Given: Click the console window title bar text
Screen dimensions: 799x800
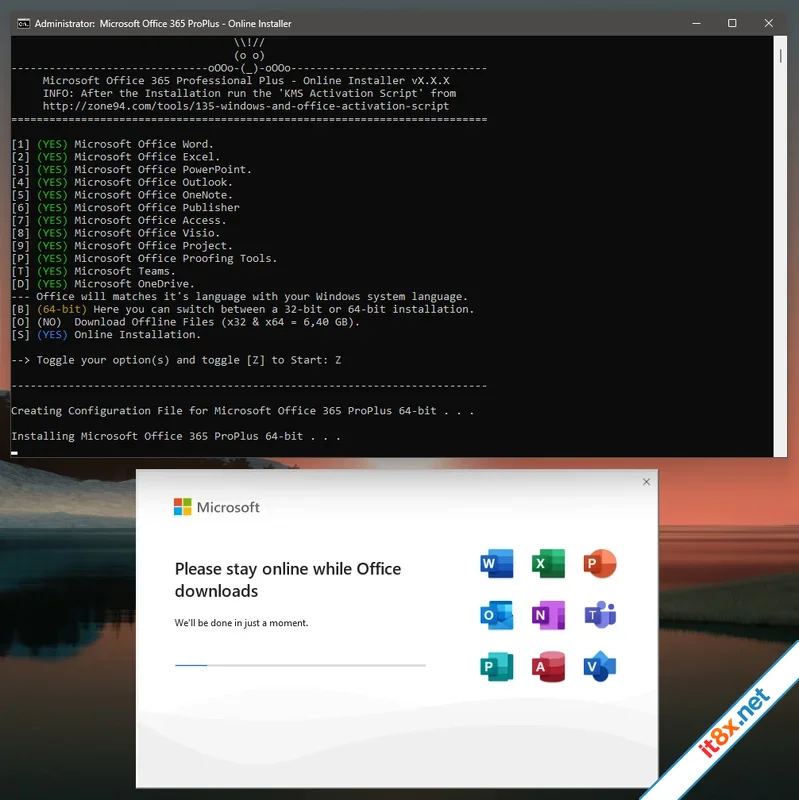Looking at the screenshot, I should [163, 23].
